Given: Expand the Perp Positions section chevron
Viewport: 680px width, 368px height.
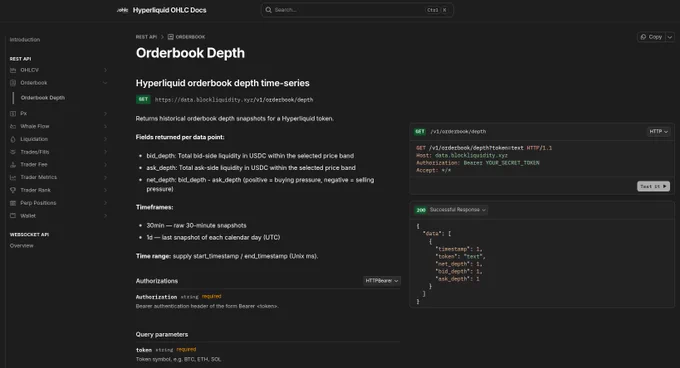Looking at the screenshot, I should tap(105, 203).
